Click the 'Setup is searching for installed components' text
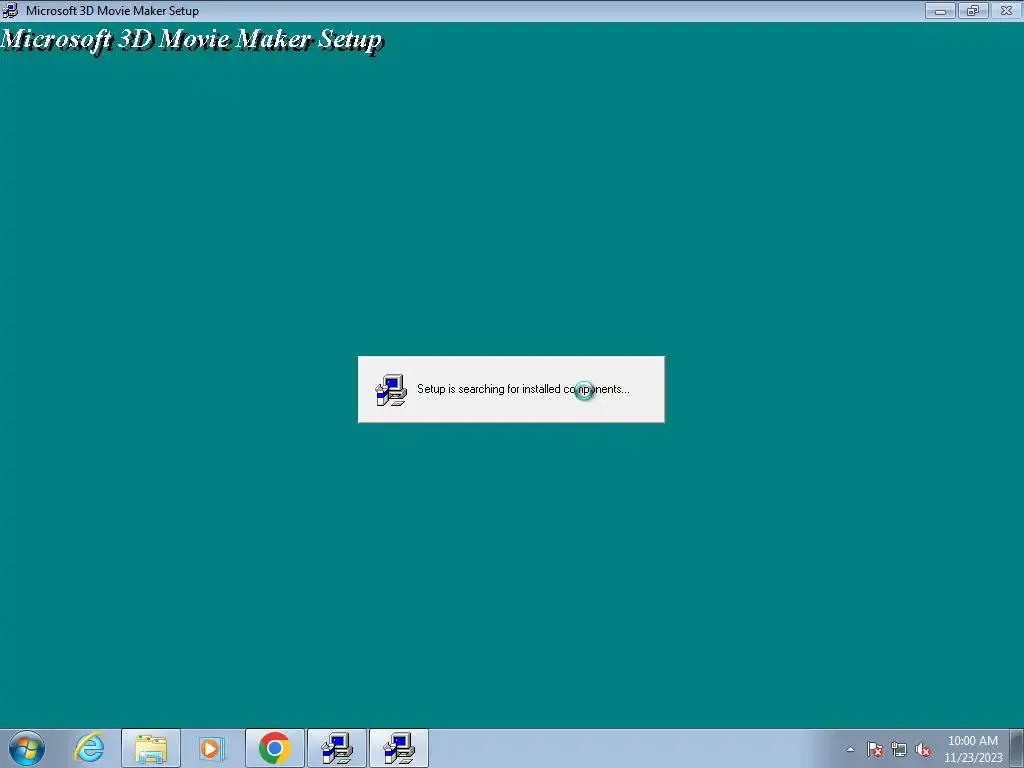 click(523, 389)
